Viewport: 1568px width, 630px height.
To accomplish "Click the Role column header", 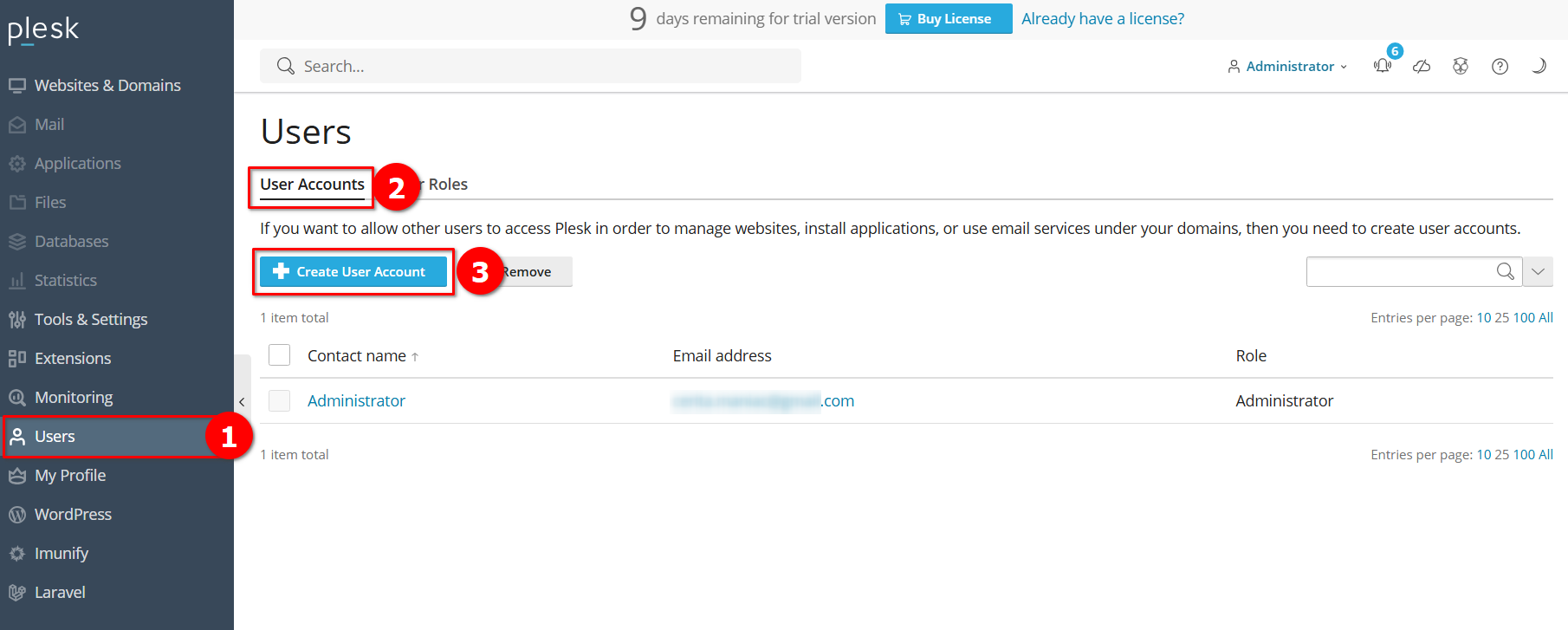I will click(1251, 356).
